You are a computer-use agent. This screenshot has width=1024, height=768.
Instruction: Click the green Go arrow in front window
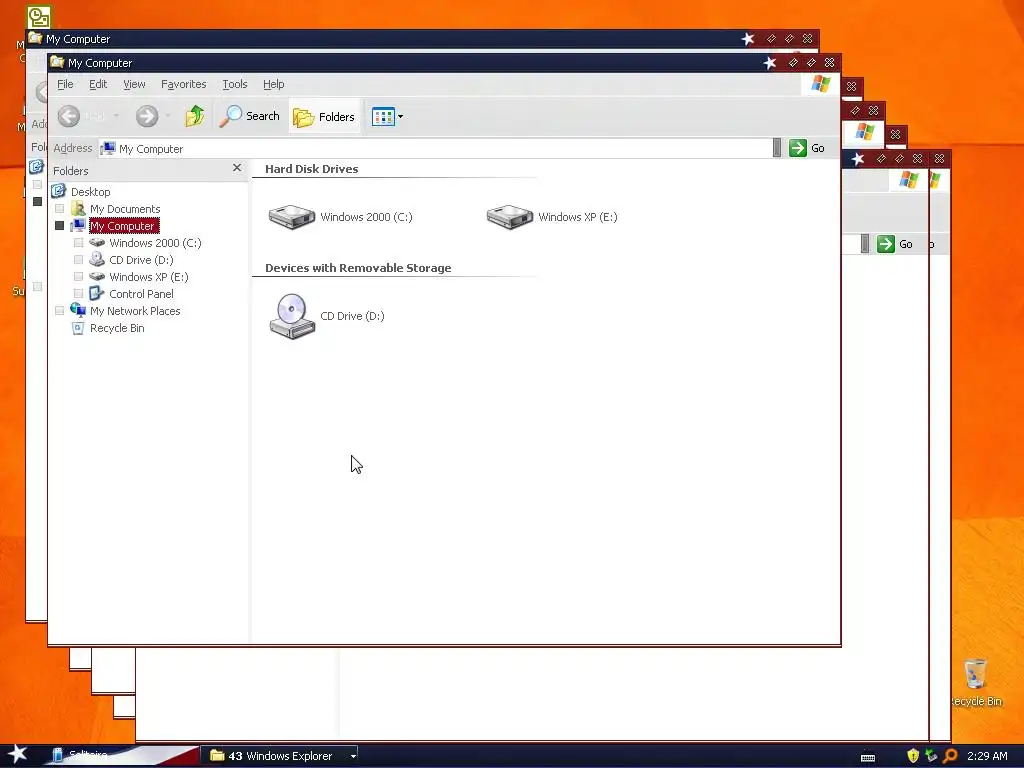(797, 148)
